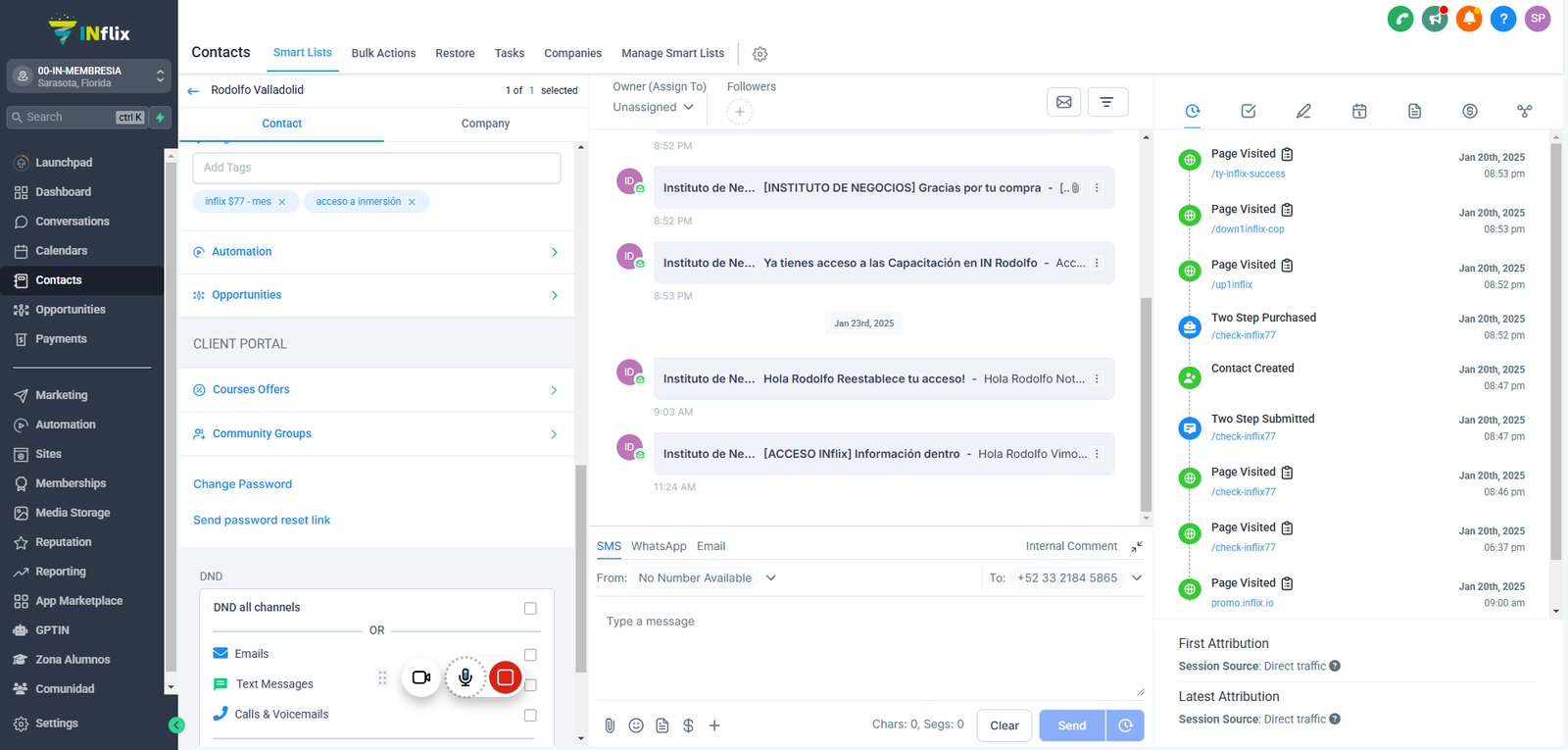The width and height of the screenshot is (1568, 750).
Task: Switch to the Company tab
Action: [485, 124]
